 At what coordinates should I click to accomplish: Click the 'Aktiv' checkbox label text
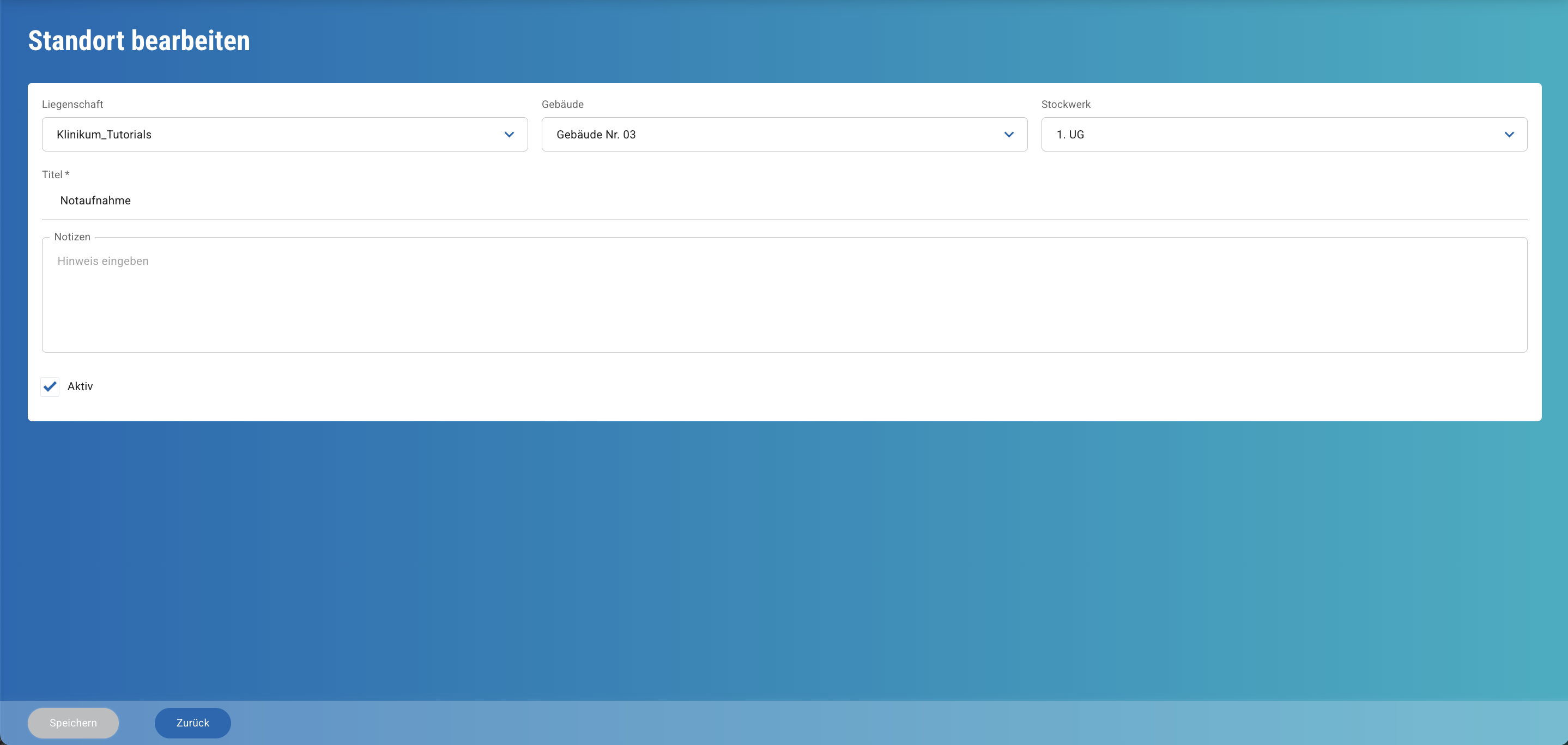click(x=80, y=386)
